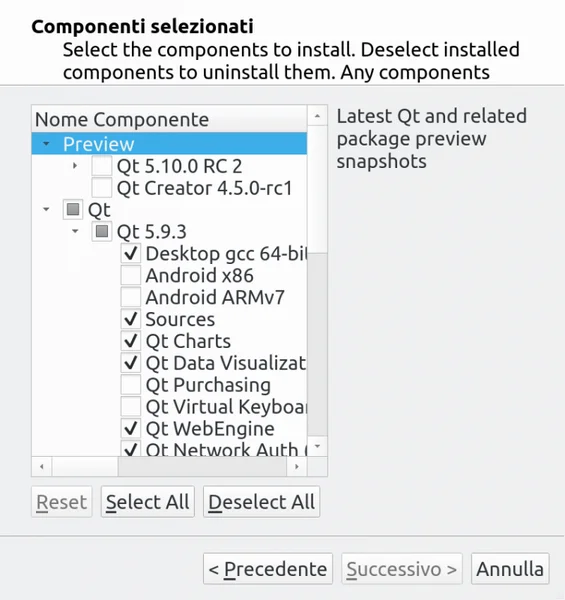Uncheck the Sources component
Viewport: 565px width, 600px height.
click(131, 319)
